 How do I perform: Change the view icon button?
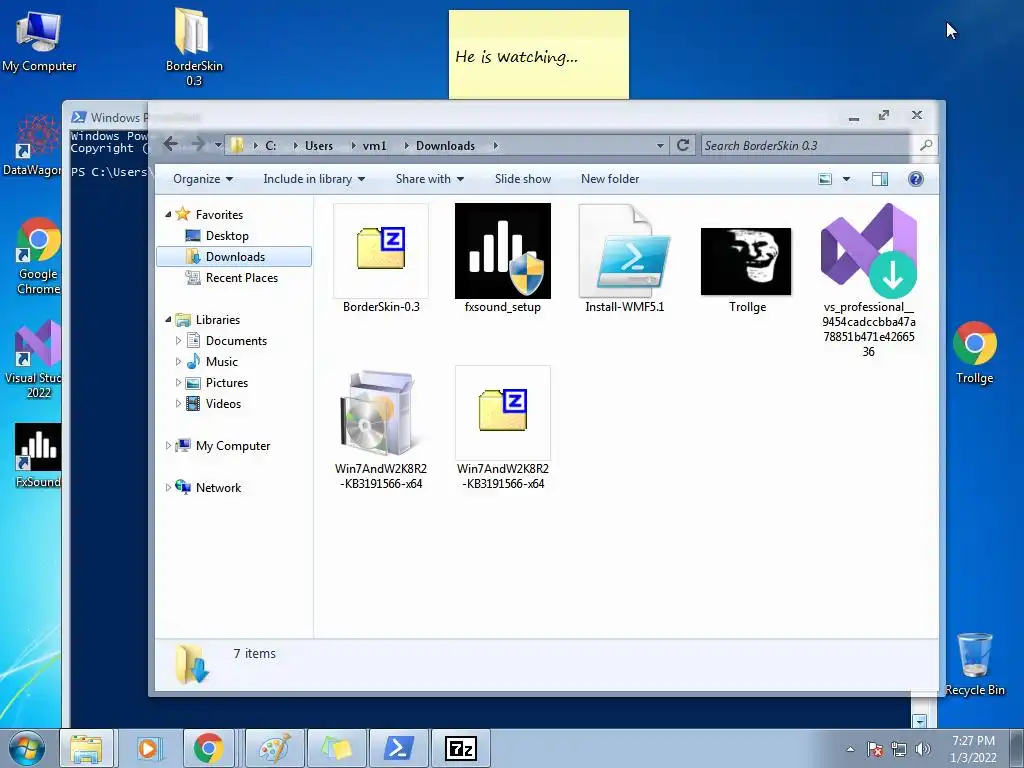click(825, 179)
